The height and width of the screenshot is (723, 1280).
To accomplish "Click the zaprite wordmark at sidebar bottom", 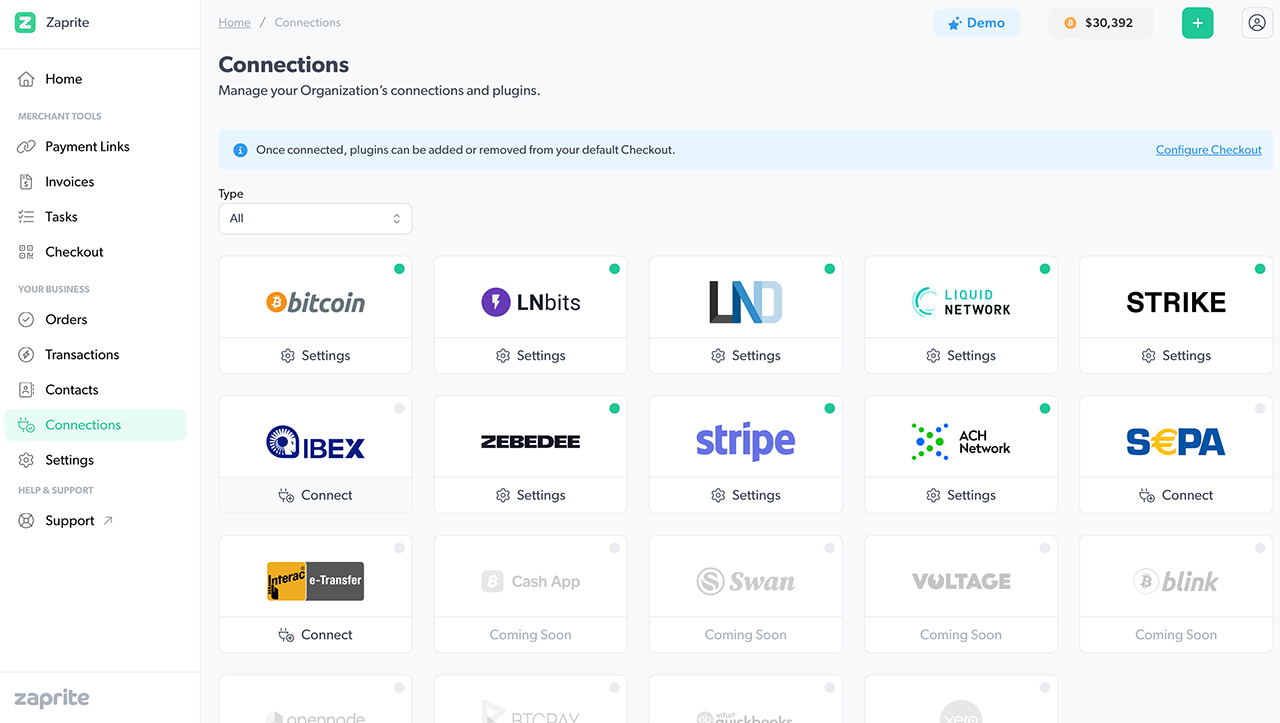I will click(52, 698).
